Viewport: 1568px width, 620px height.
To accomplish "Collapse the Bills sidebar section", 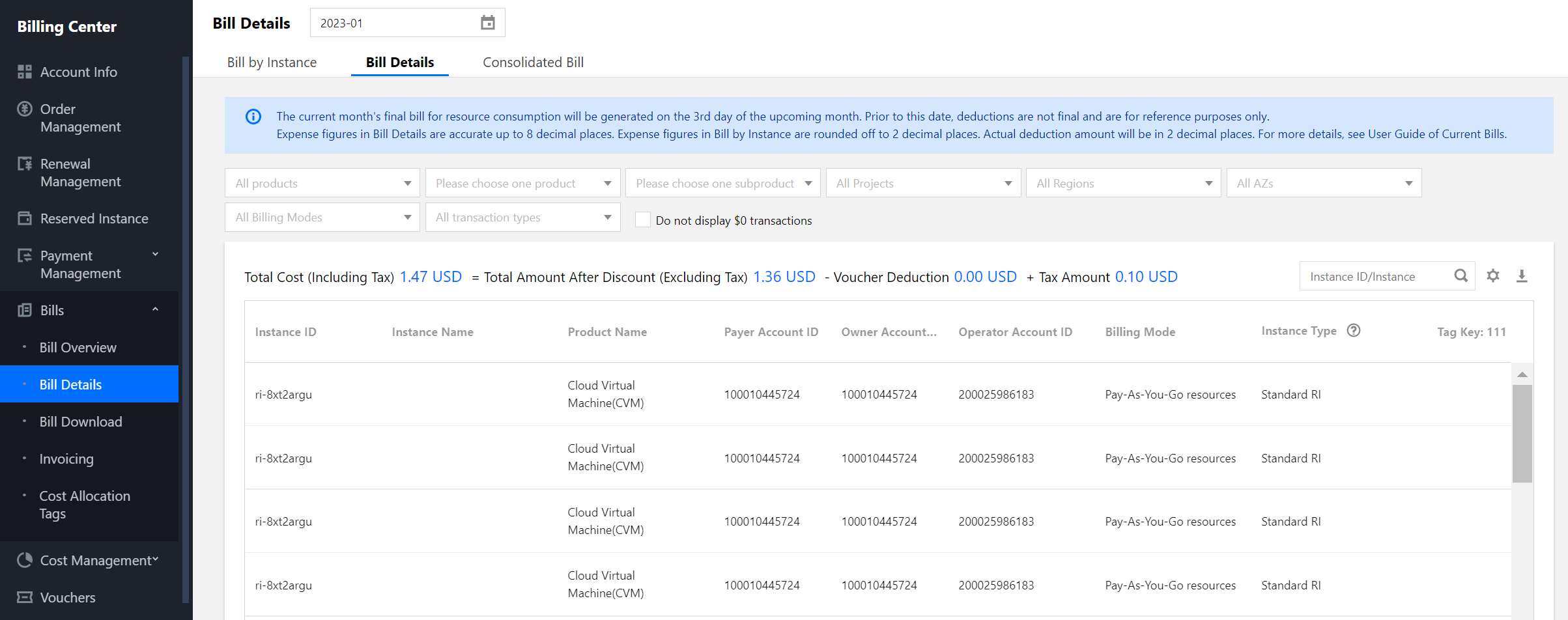I will 155,310.
